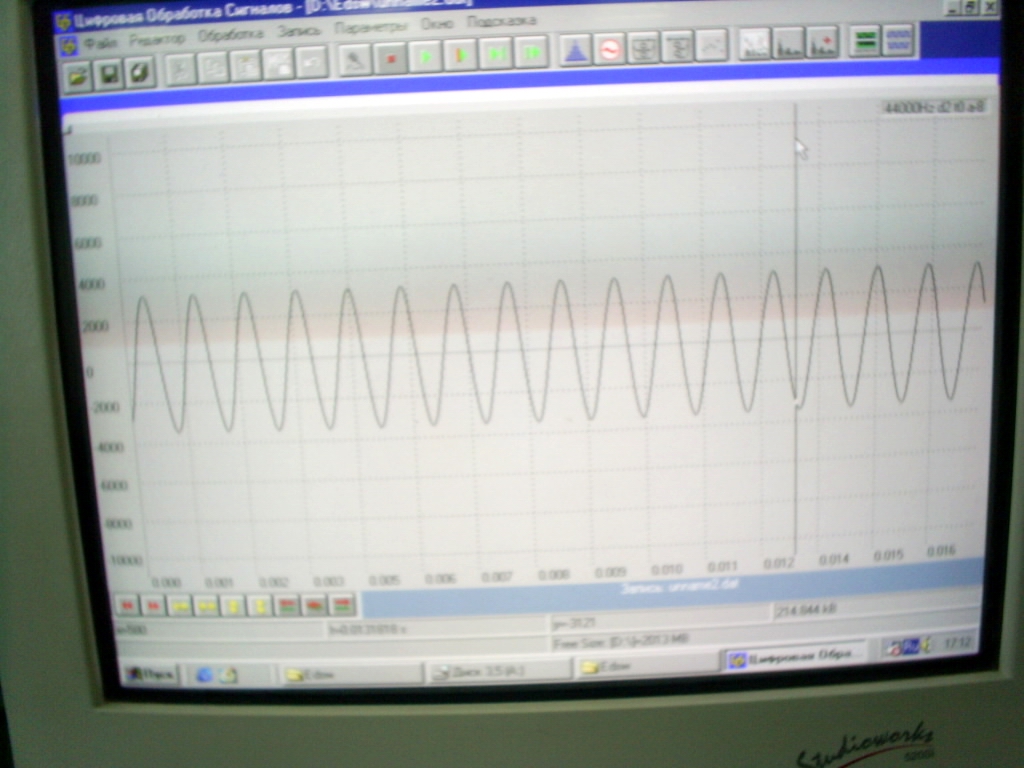
Task: Click the rightmost red-green button in the bottom strip
Action: [342, 605]
